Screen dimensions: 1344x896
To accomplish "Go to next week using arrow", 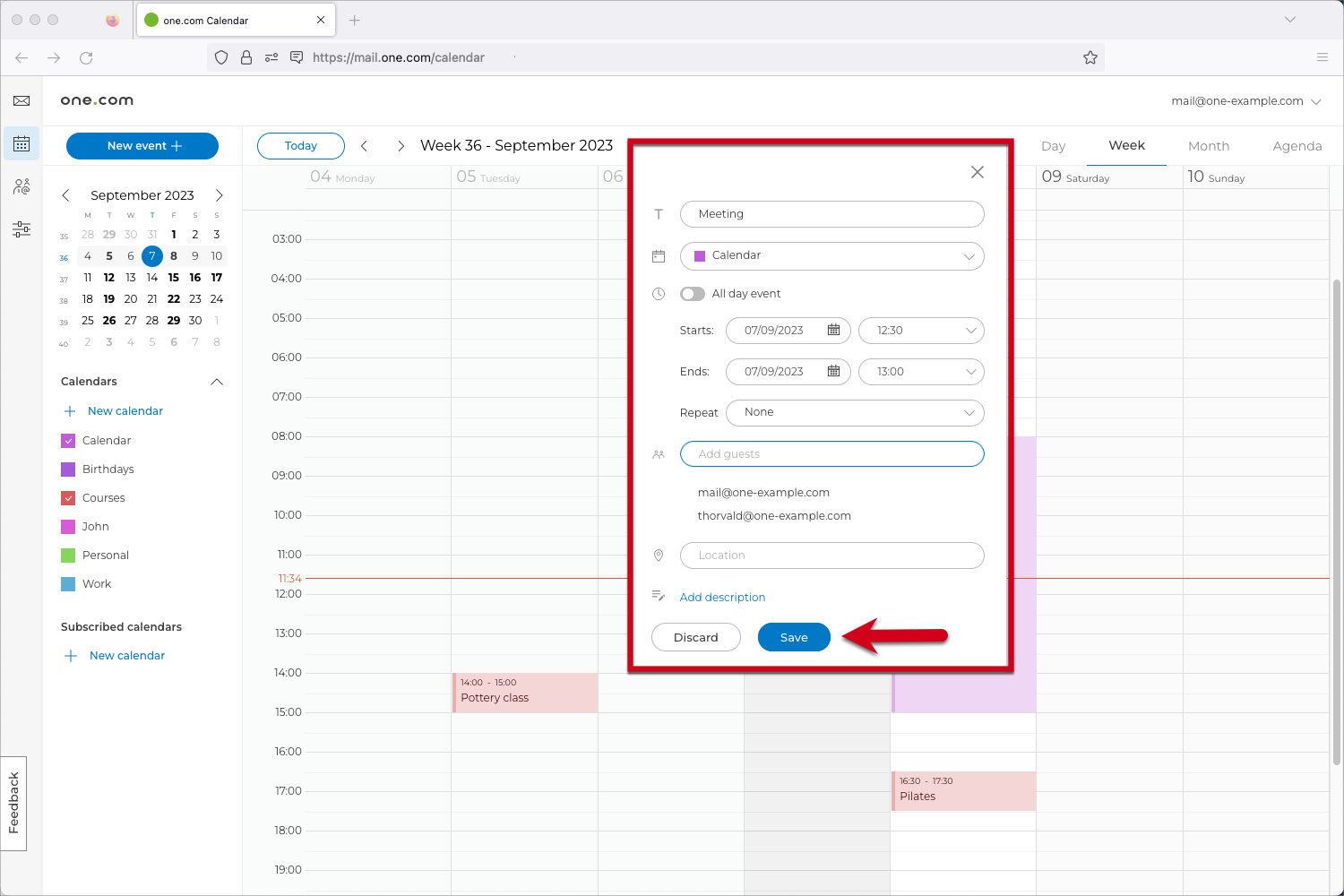I will coord(401,146).
